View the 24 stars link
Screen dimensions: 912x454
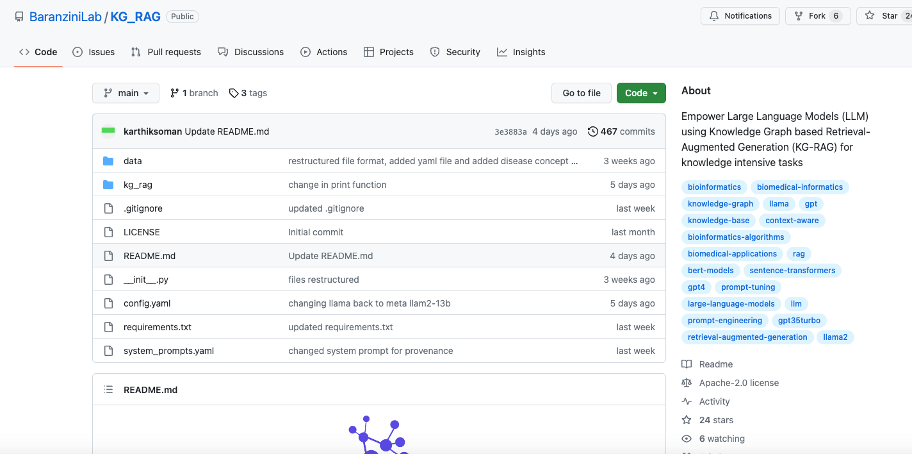point(708,420)
